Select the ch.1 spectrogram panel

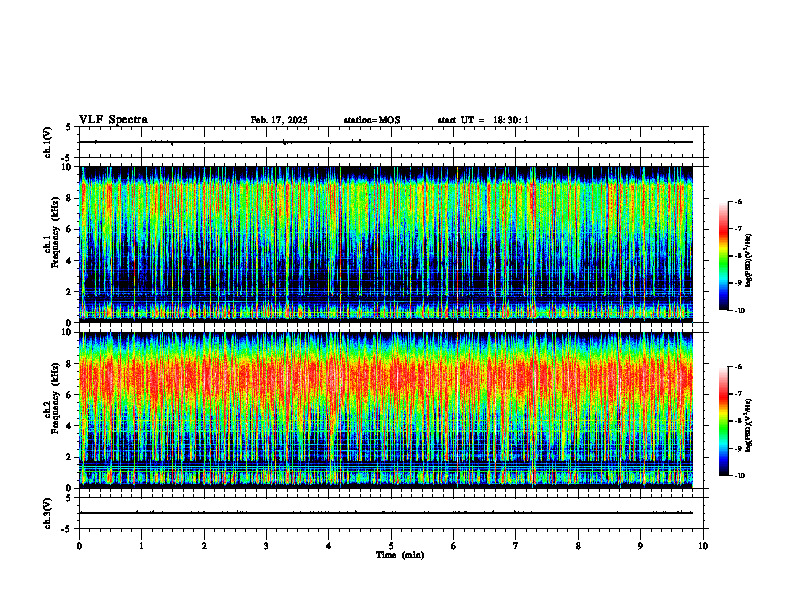386,244
